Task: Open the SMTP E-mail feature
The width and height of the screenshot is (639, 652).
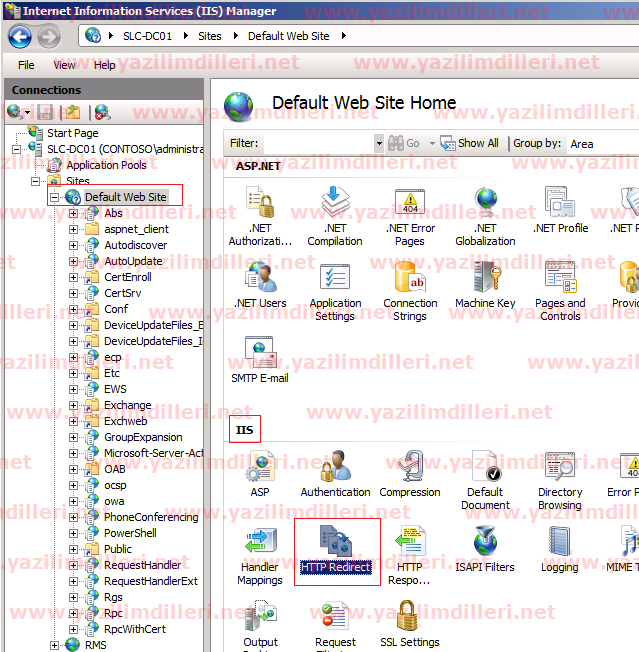Action: 260,360
